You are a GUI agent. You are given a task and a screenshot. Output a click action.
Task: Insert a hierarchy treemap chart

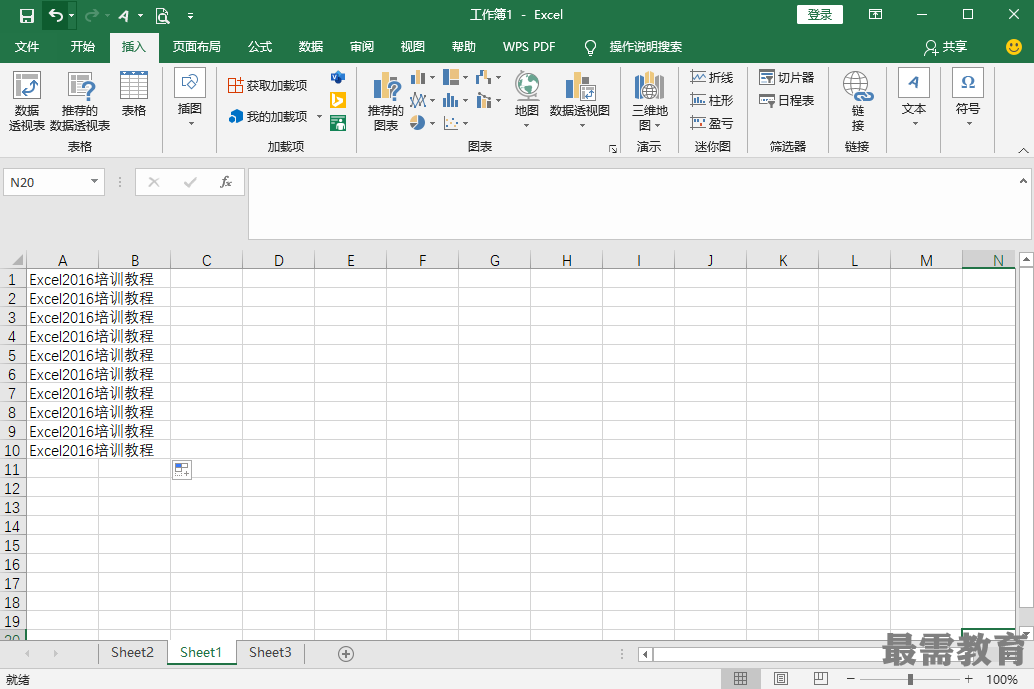coord(456,78)
